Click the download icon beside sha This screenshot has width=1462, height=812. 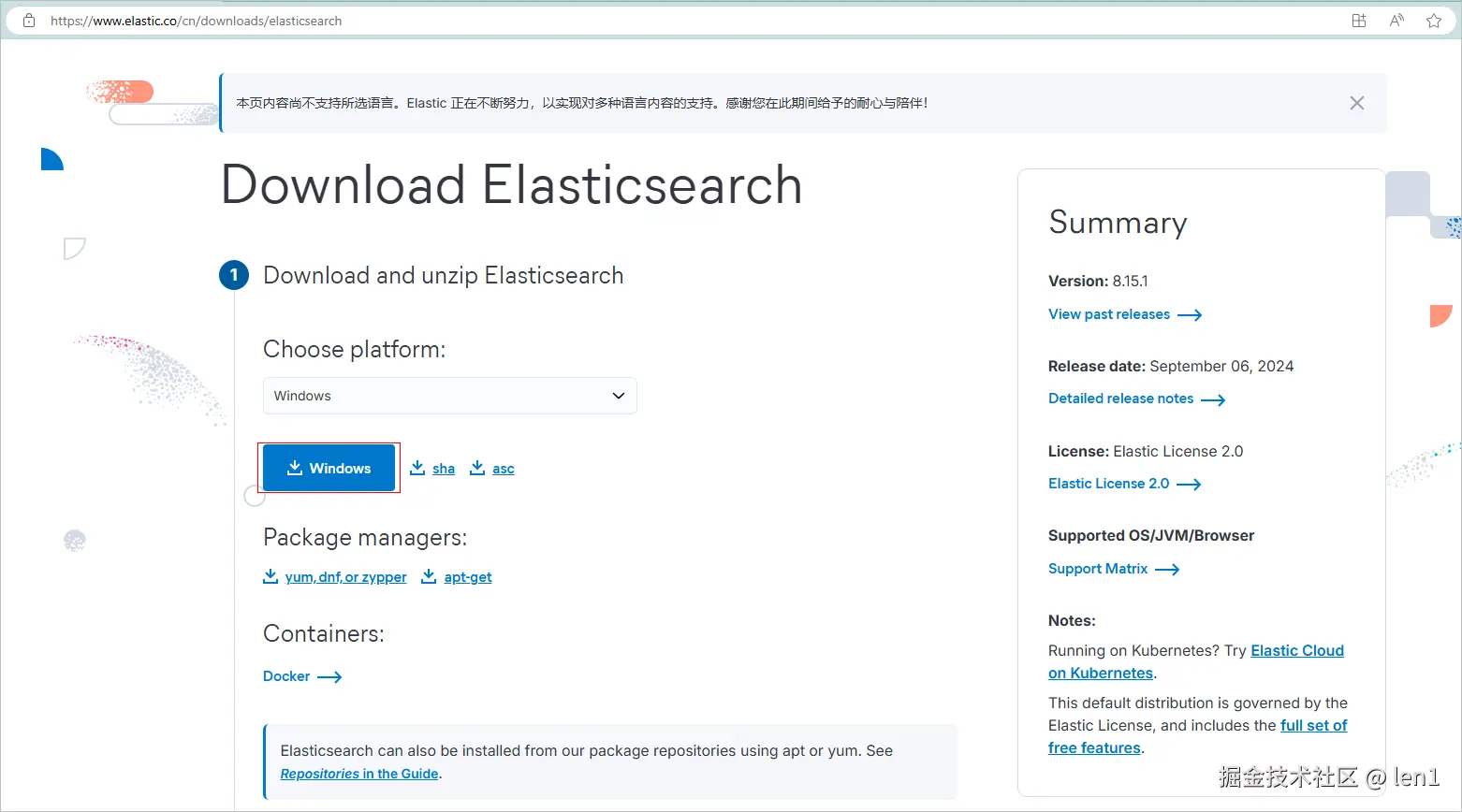[x=417, y=468]
